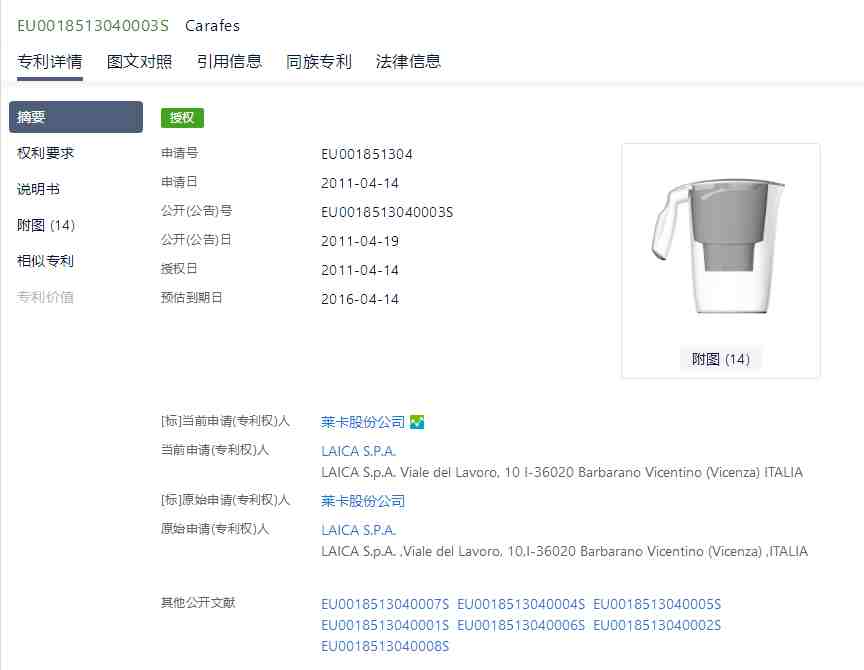
Task: Select 摘要 in the sidebar
Action: (76, 117)
